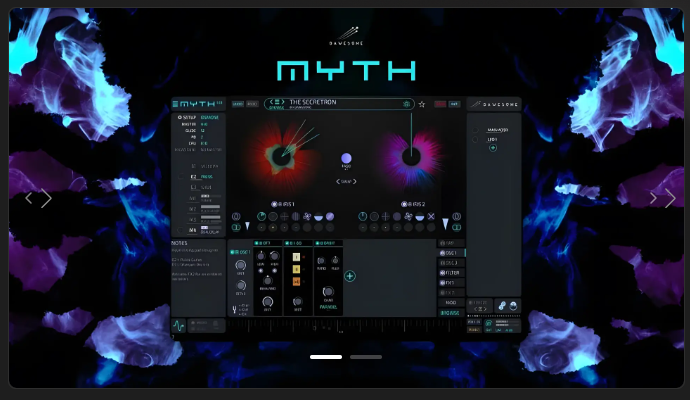The height and width of the screenshot is (400, 690).
Task: Favorite the preset with the star icon
Action: pos(422,104)
